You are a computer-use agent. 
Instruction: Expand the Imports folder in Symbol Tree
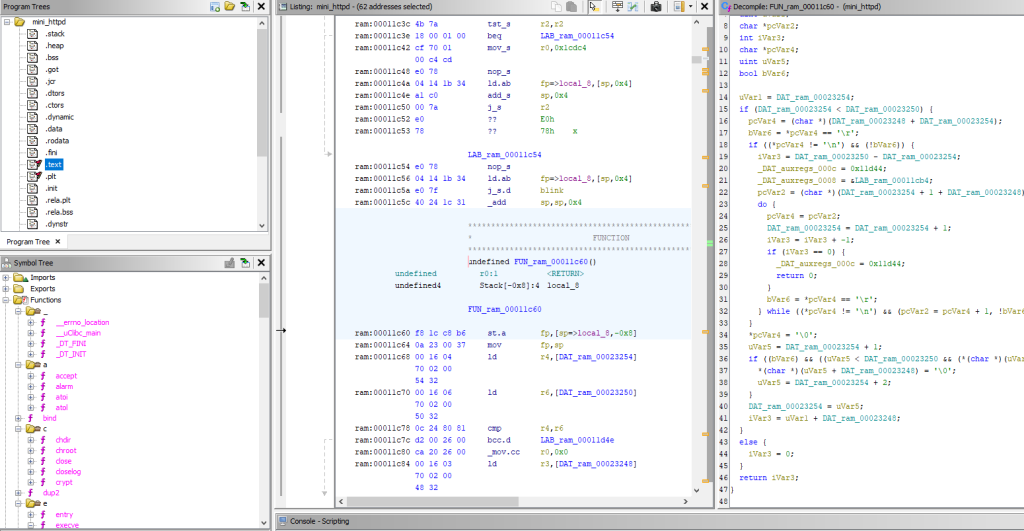(x=7, y=277)
